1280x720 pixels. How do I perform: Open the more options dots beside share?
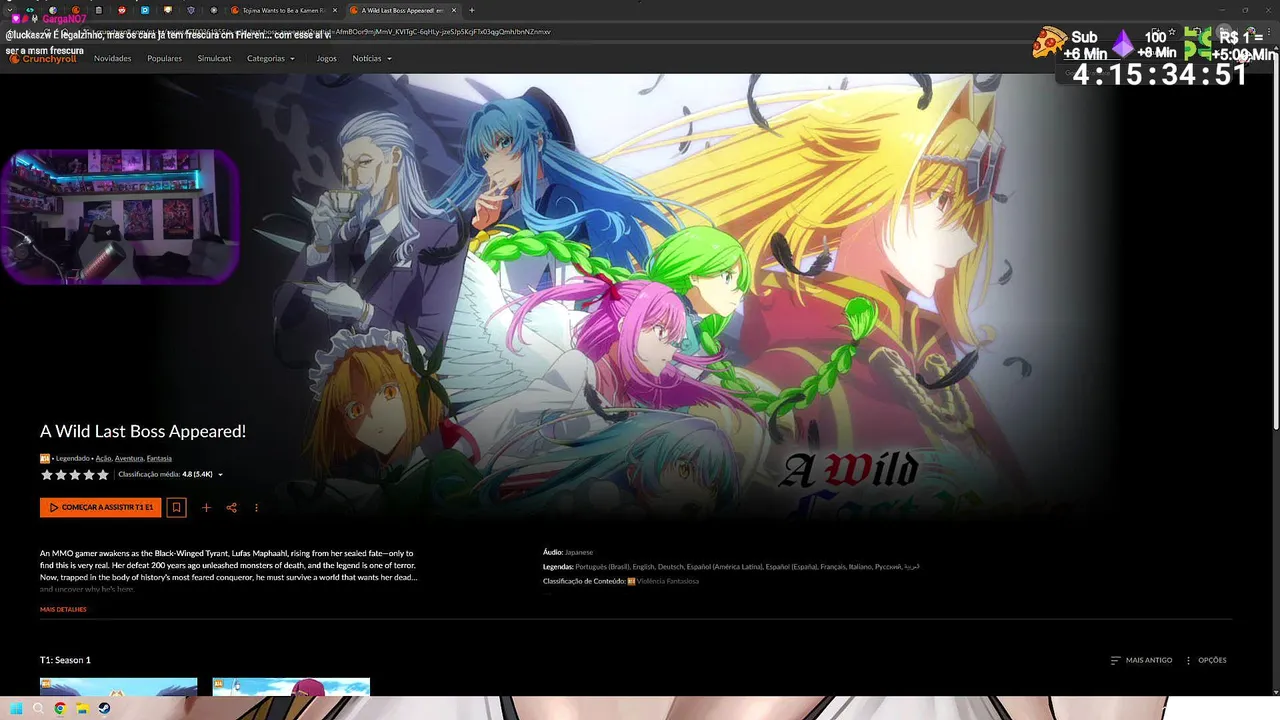[256, 507]
